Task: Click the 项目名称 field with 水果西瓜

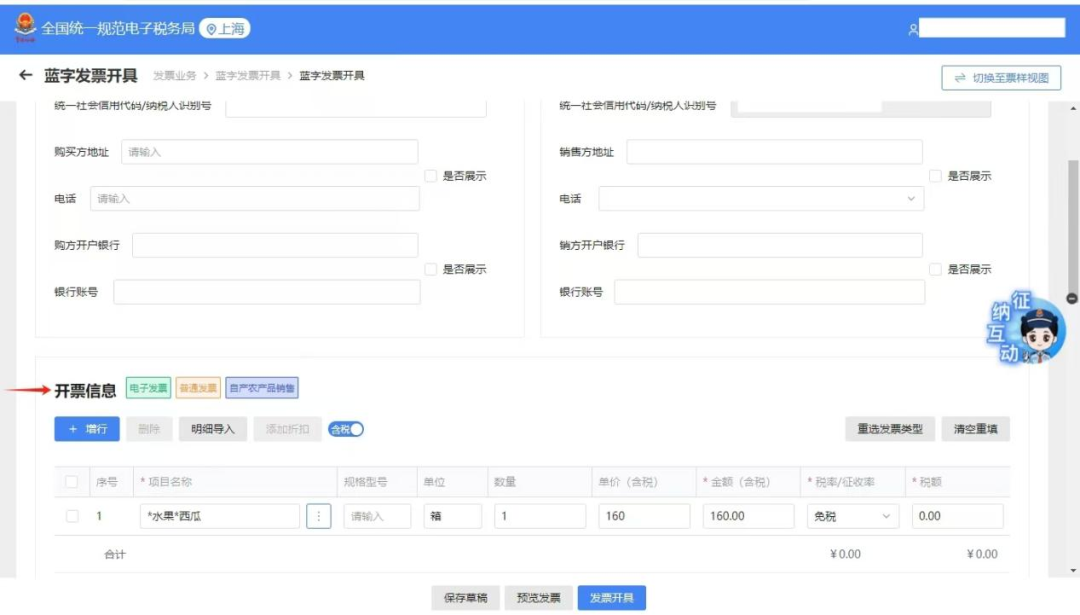Action: [x=220, y=516]
